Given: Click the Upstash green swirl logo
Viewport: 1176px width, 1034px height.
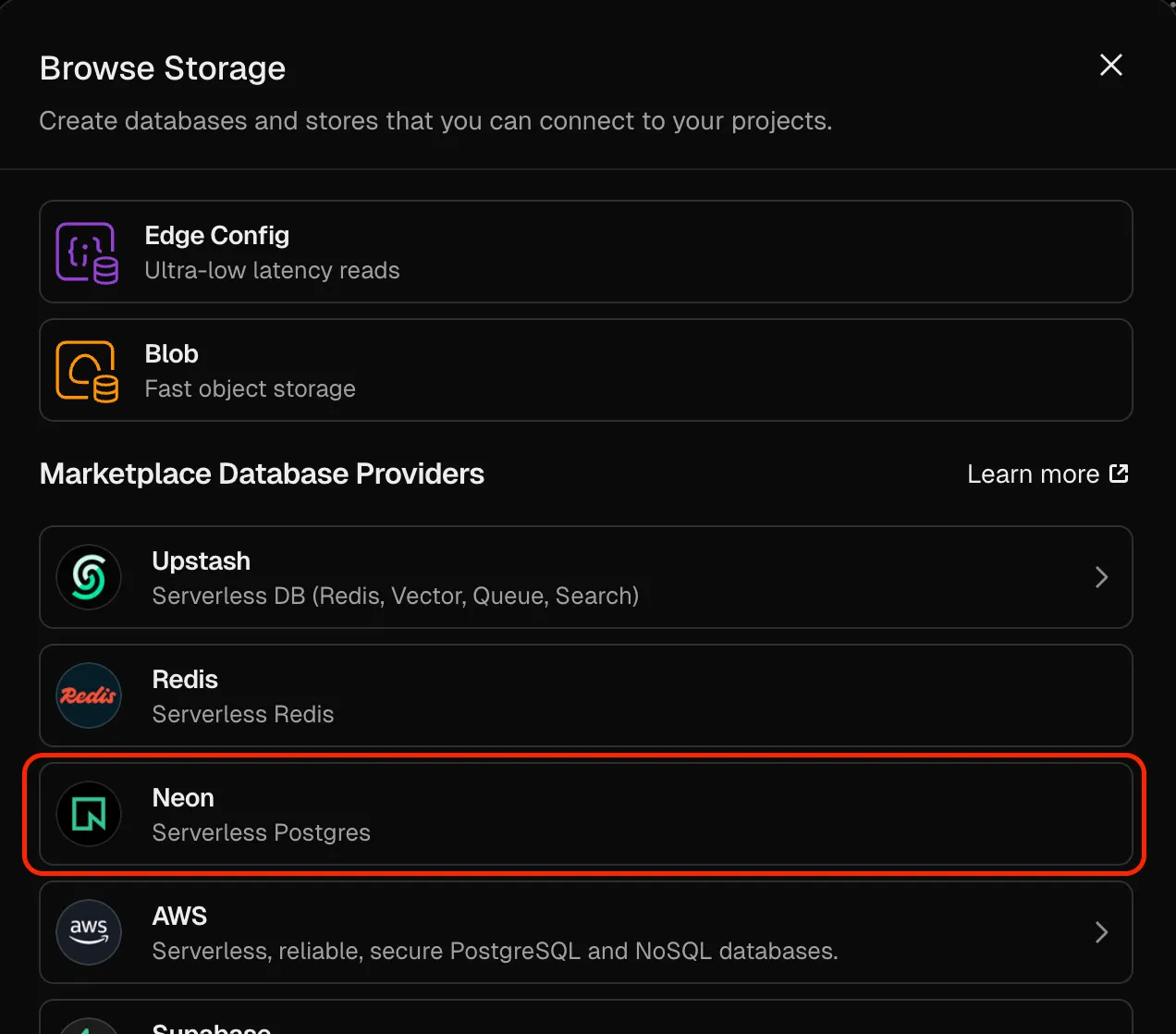Looking at the screenshot, I should tap(89, 577).
